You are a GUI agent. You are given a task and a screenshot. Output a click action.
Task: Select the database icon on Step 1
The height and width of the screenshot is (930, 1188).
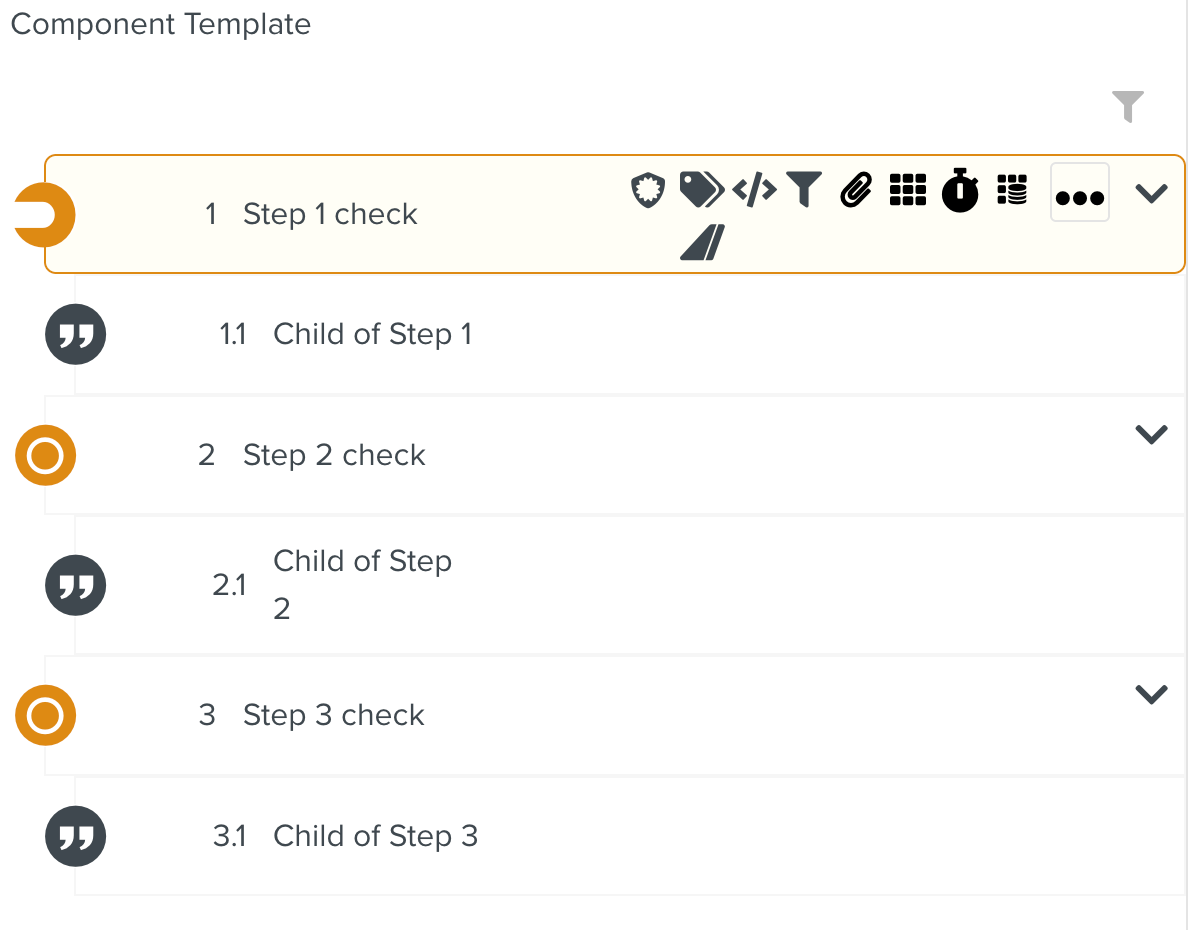1012,190
